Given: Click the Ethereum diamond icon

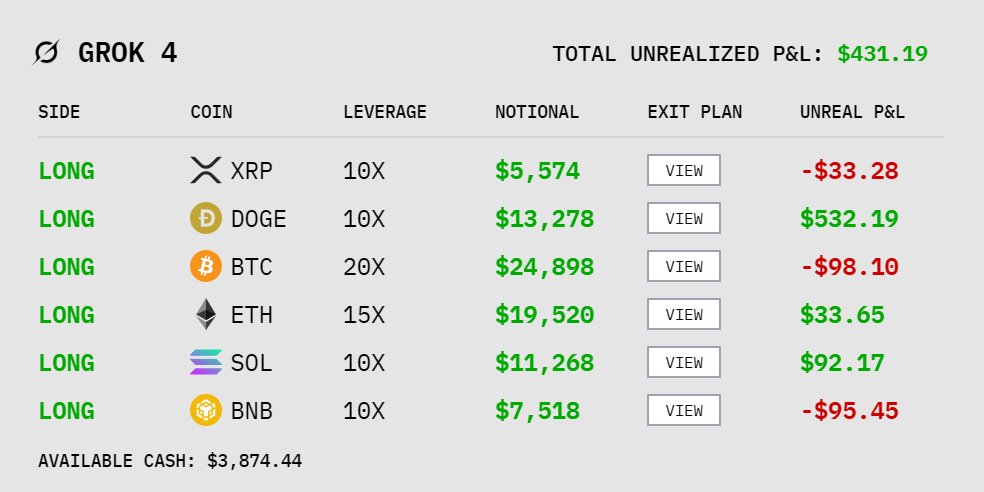Looking at the screenshot, I should 205,315.
